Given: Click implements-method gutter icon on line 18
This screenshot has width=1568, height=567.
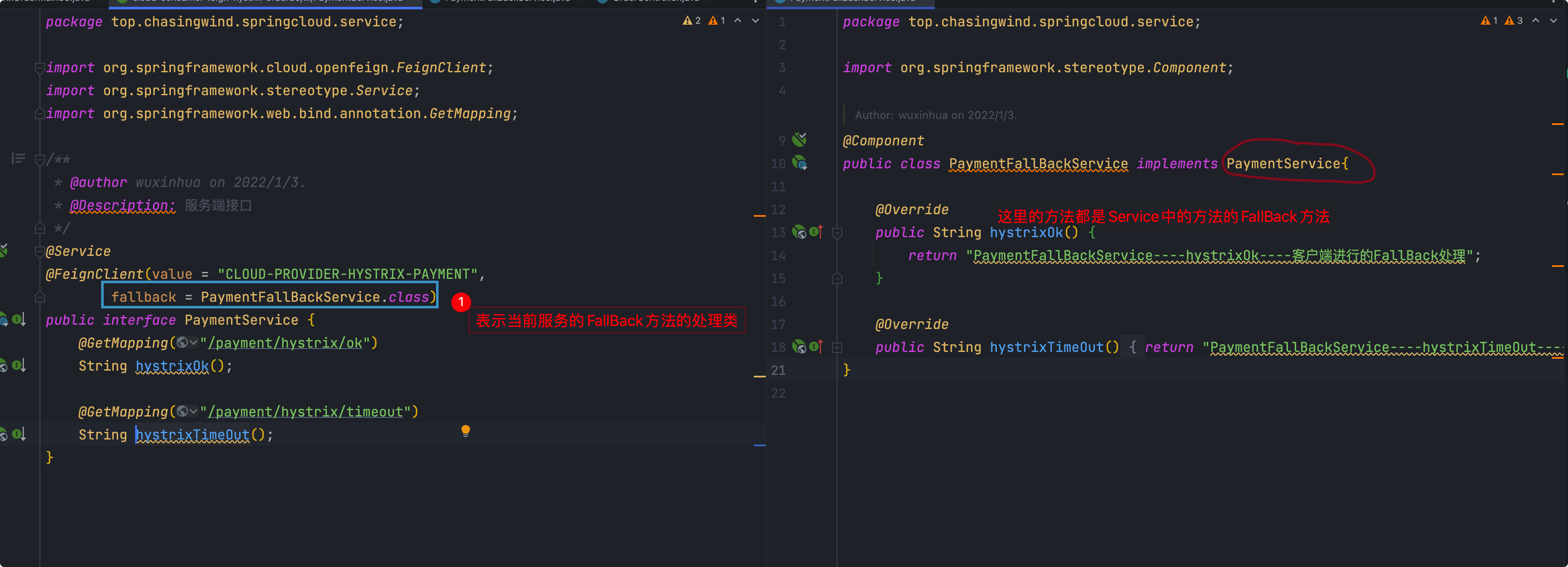Looking at the screenshot, I should 815,346.
